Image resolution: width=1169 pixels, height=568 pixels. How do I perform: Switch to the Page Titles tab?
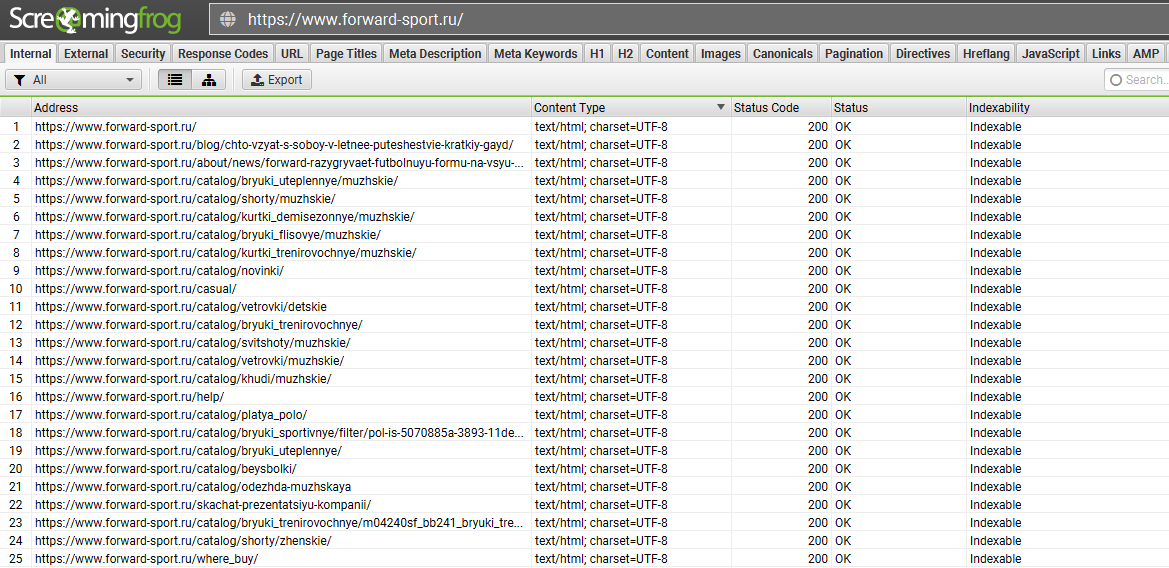[346, 54]
